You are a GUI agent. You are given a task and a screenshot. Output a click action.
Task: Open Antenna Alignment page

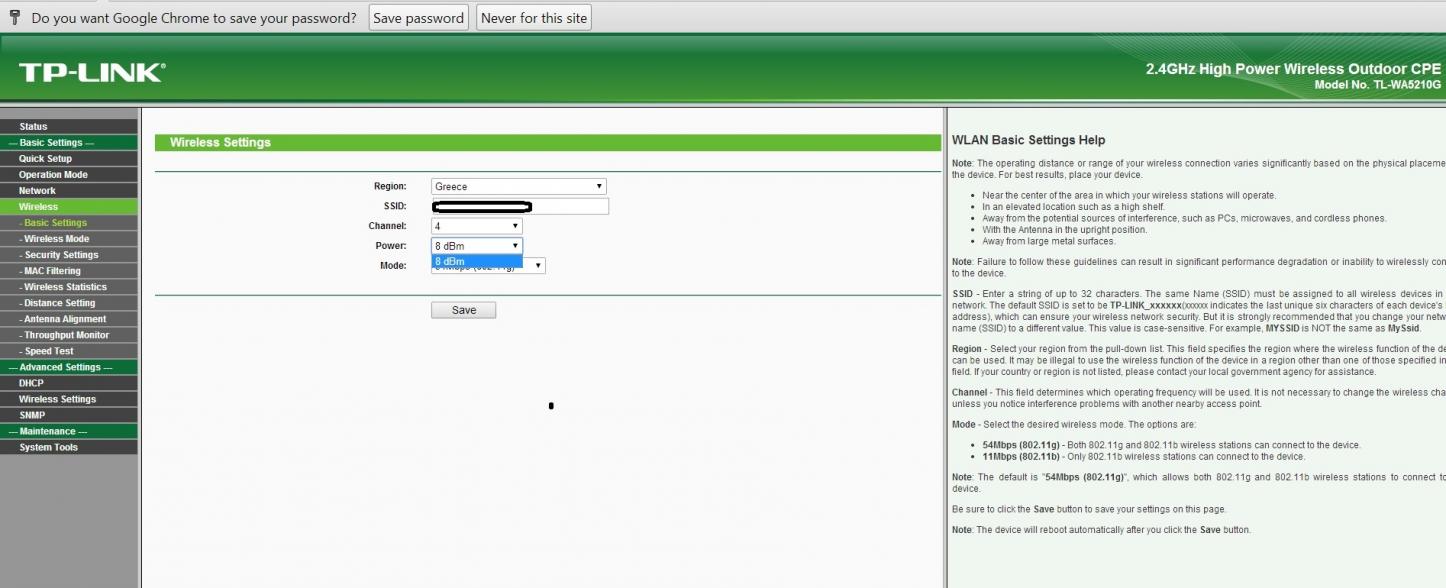[x=65, y=319]
